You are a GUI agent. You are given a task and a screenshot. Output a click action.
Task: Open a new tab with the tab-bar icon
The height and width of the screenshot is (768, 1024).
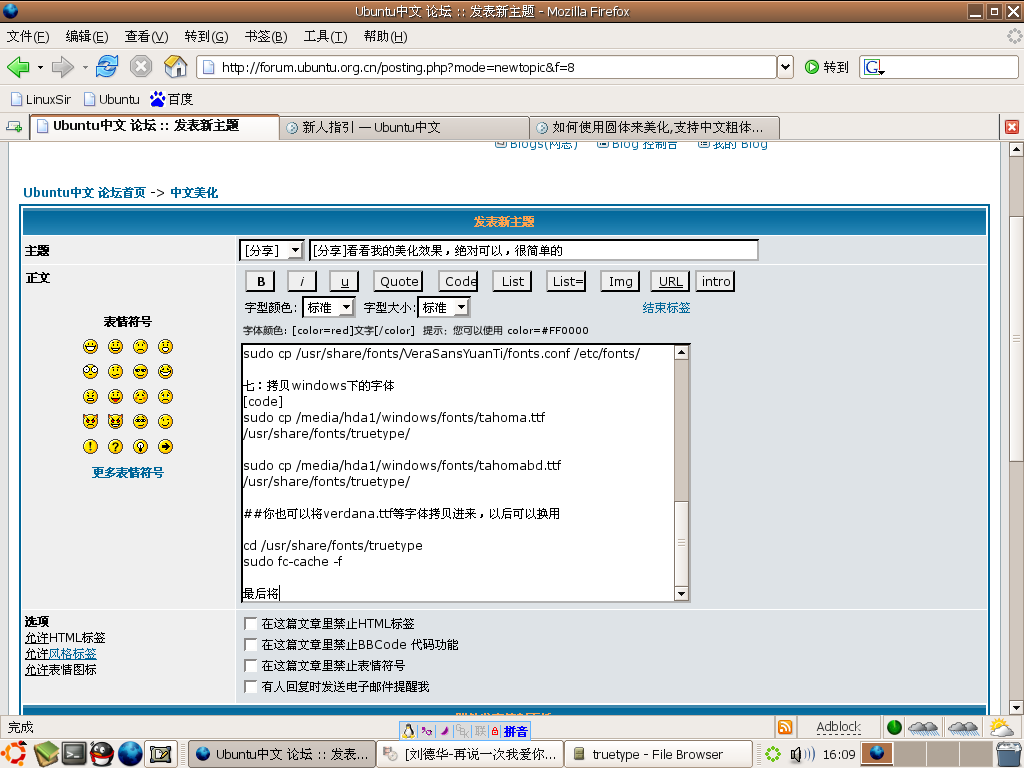click(14, 127)
